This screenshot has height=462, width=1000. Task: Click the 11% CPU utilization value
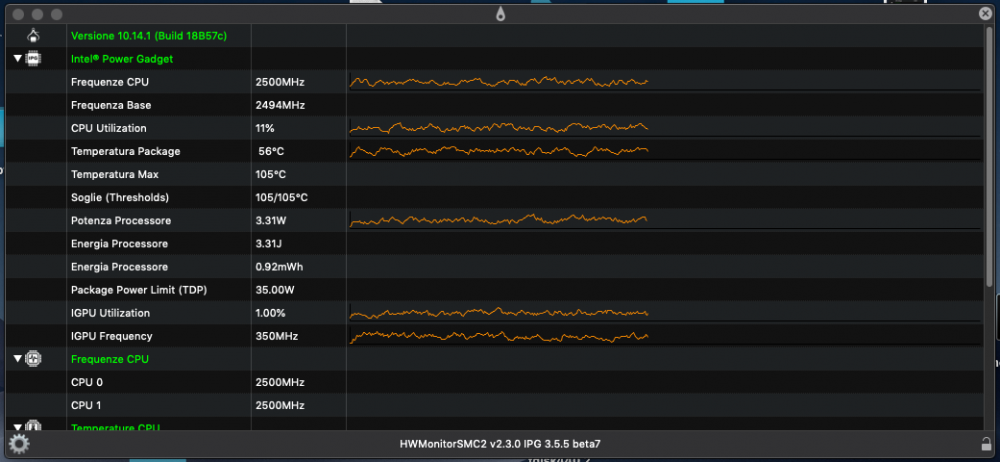point(265,128)
